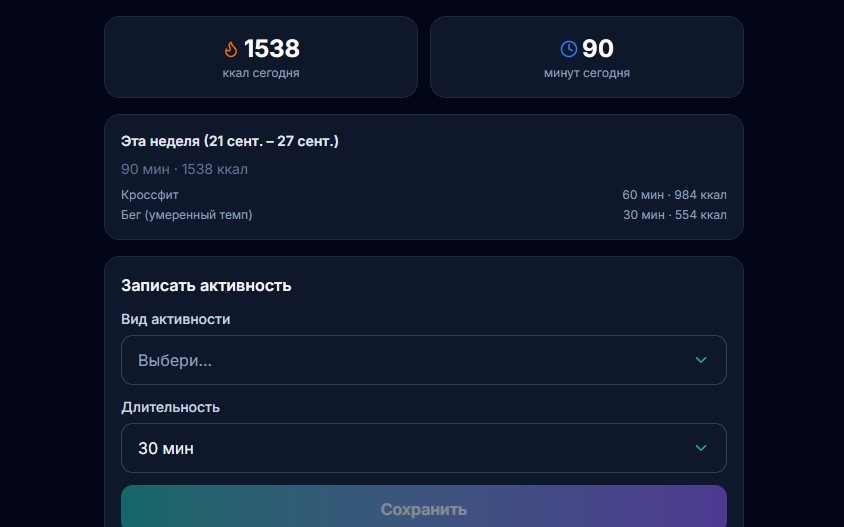This screenshot has width=844, height=527.
Task: Click the clock icon next to 90
Action: (x=568, y=49)
